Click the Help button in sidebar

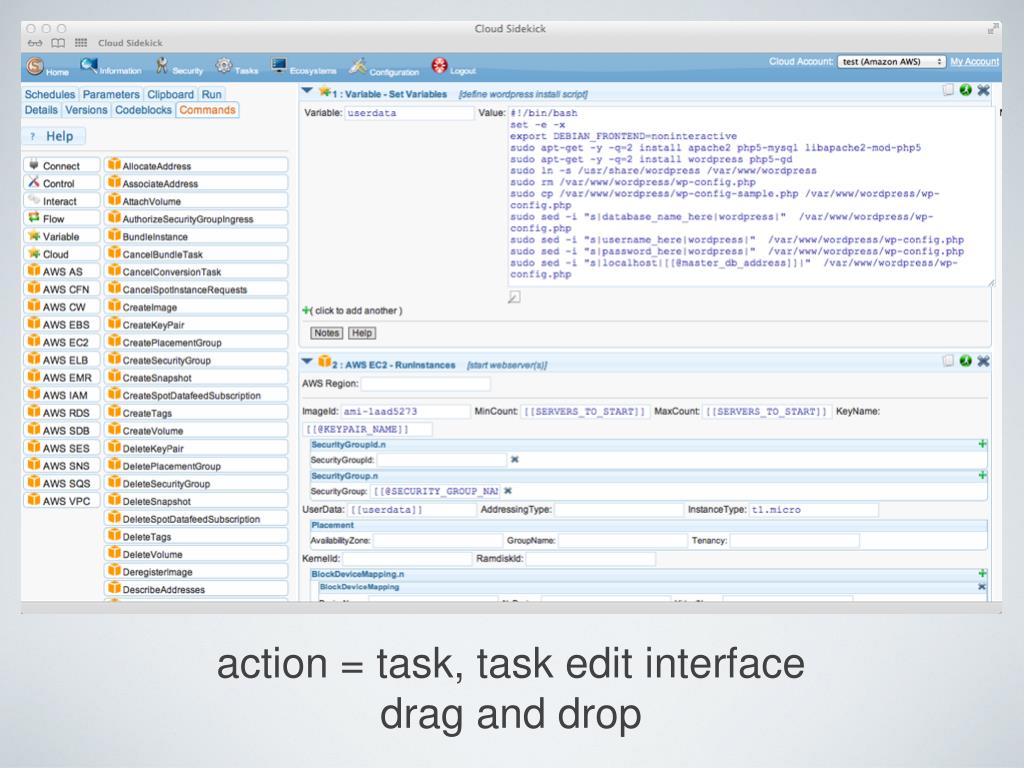click(x=54, y=136)
